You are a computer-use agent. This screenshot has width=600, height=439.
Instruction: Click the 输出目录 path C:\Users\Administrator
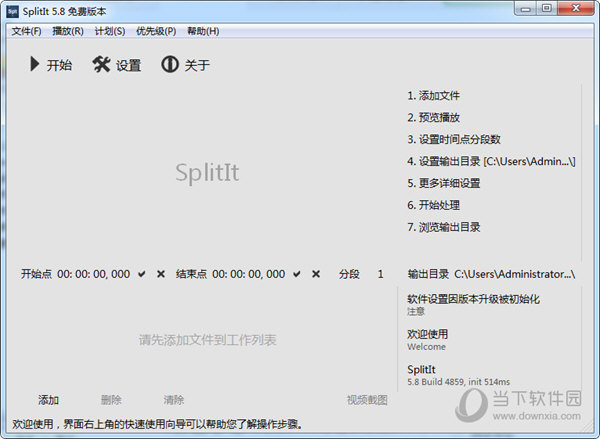(x=515, y=274)
